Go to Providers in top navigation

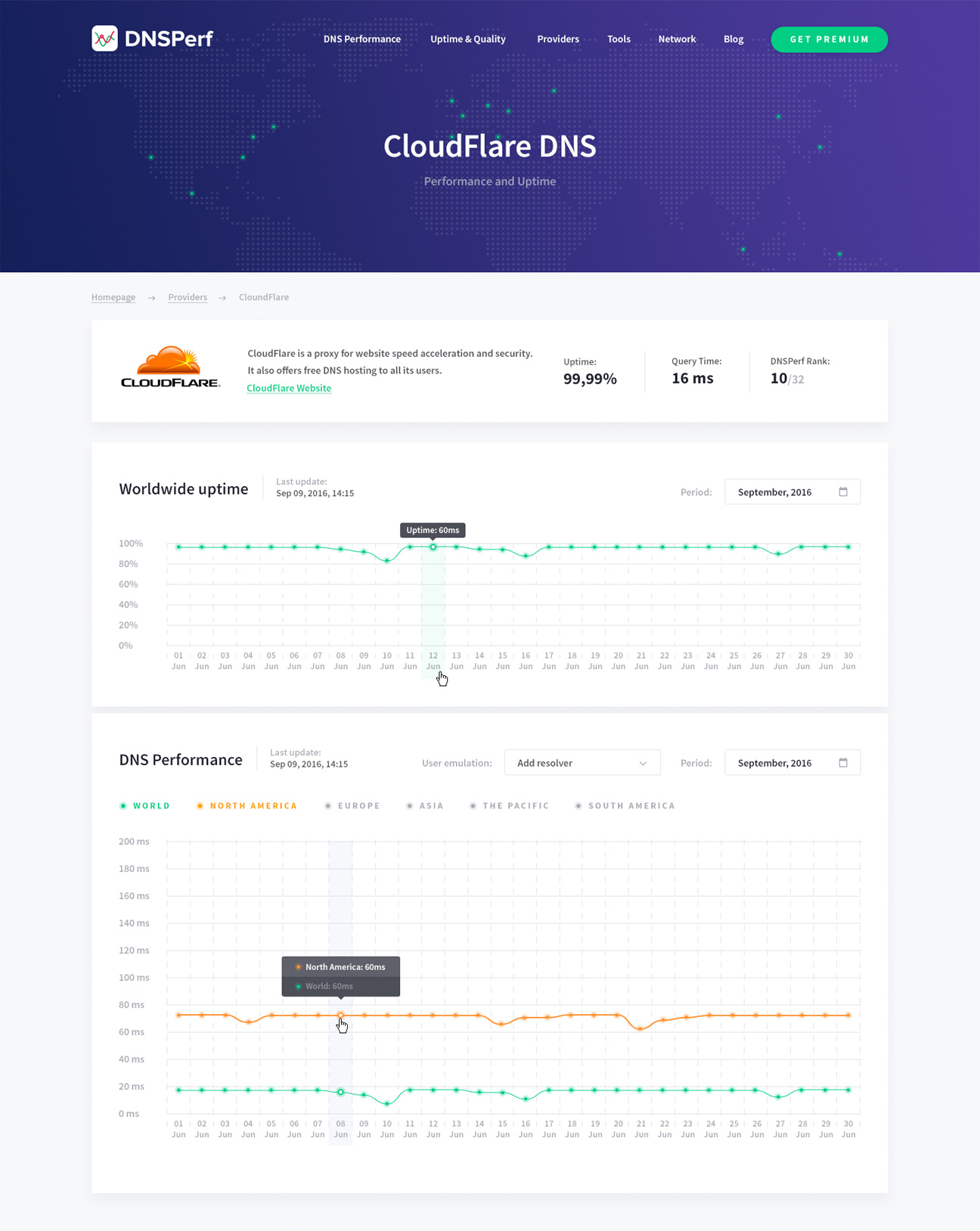(558, 39)
